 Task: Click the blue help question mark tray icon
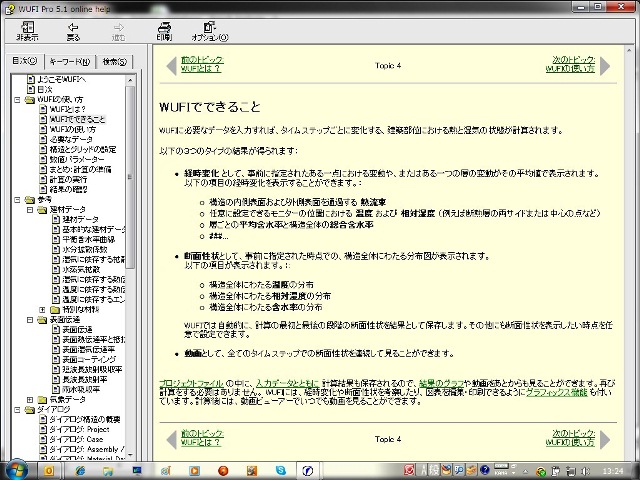tap(484, 470)
